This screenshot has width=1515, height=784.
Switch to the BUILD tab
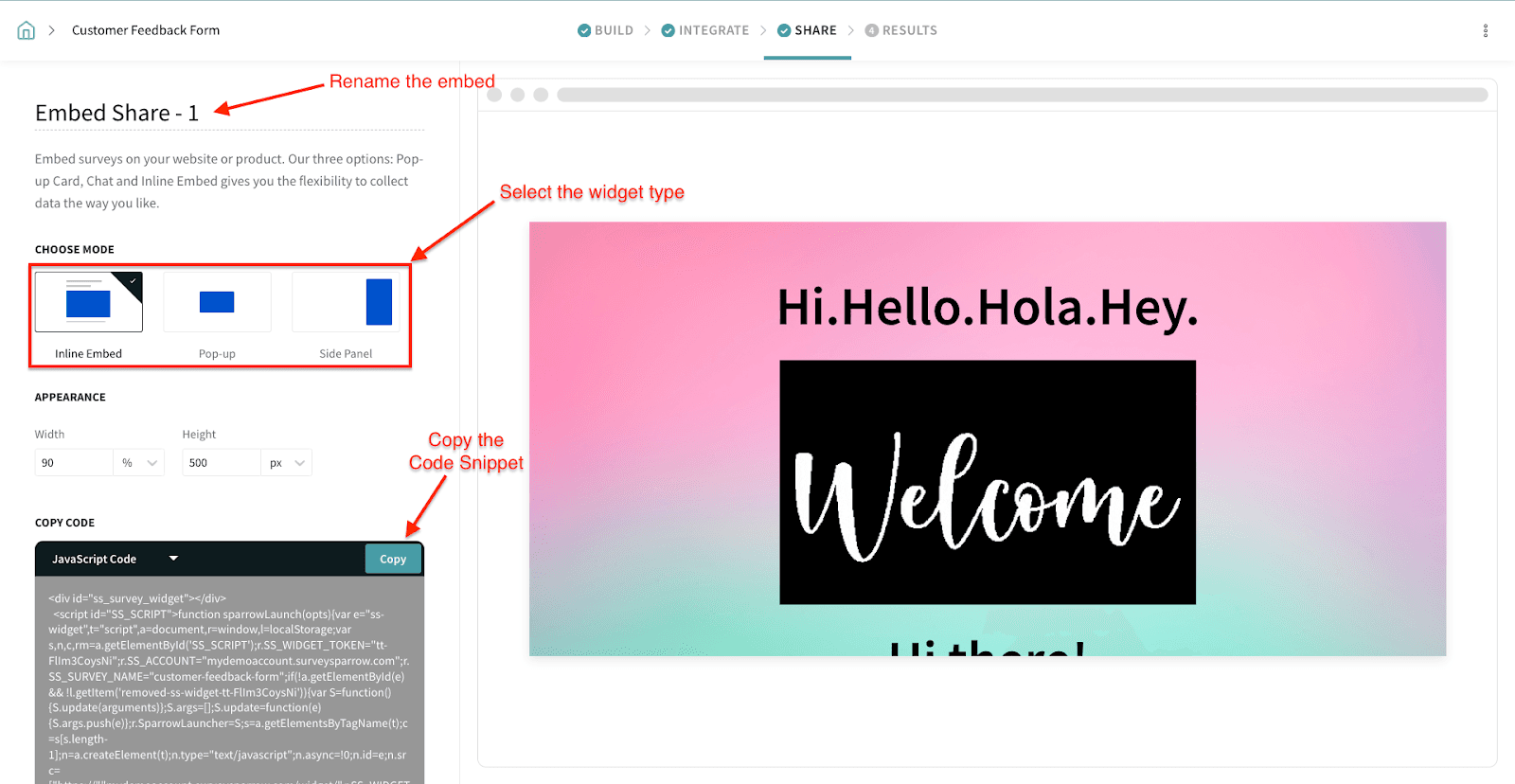coord(614,30)
